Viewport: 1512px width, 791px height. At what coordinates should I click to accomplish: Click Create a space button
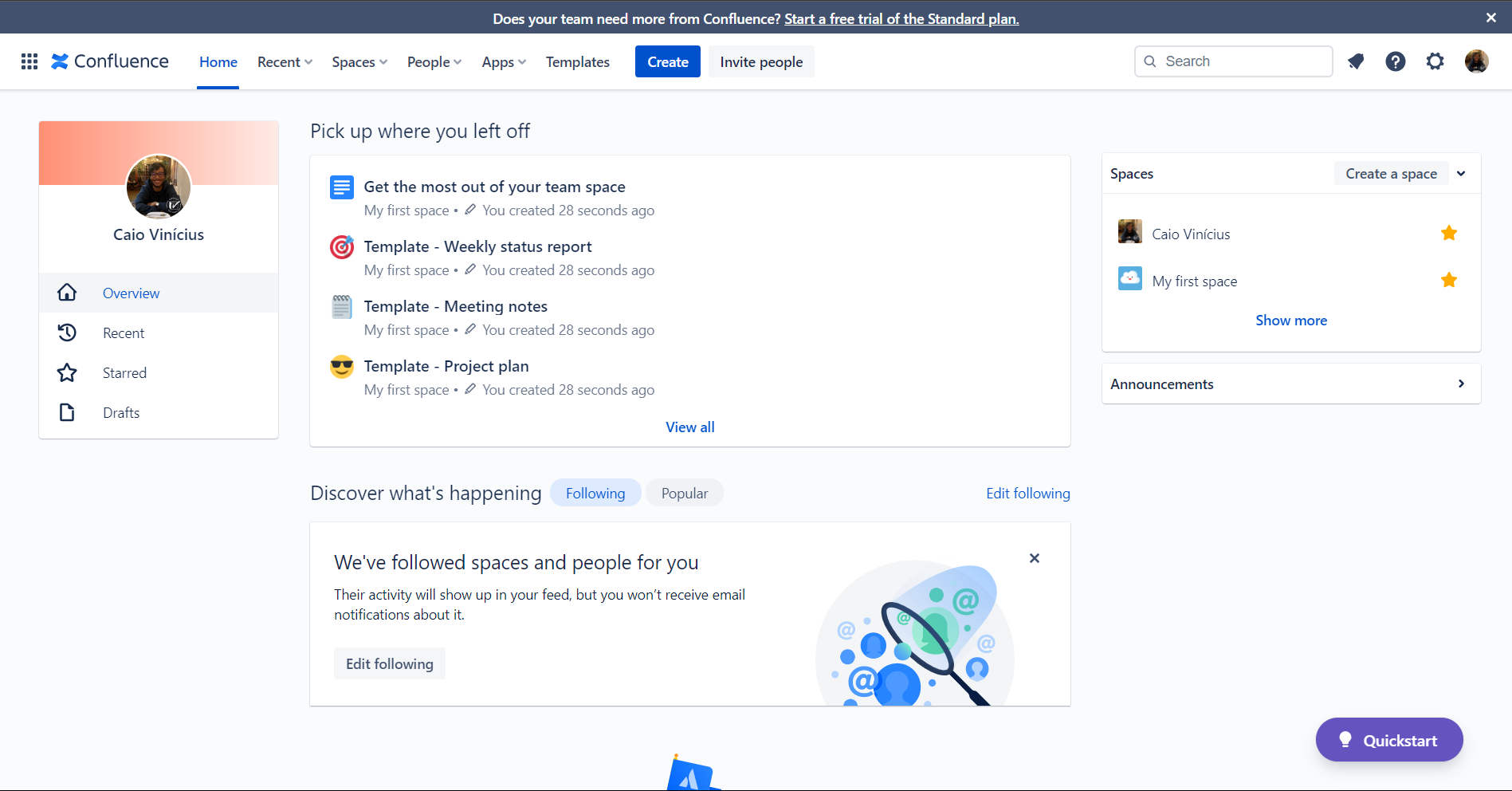coord(1391,173)
